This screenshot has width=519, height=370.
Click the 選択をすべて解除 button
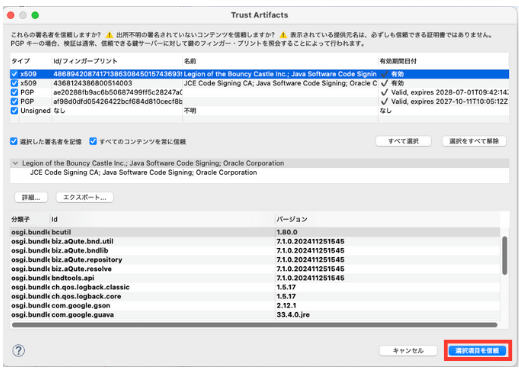(474, 141)
